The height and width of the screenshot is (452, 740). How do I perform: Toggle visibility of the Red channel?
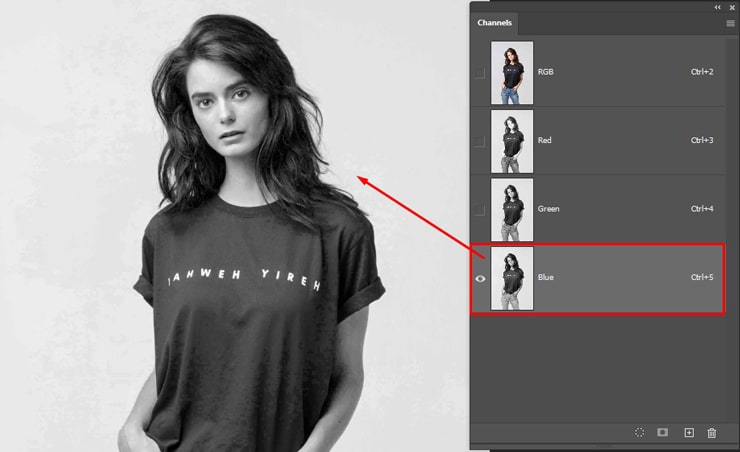(x=480, y=141)
